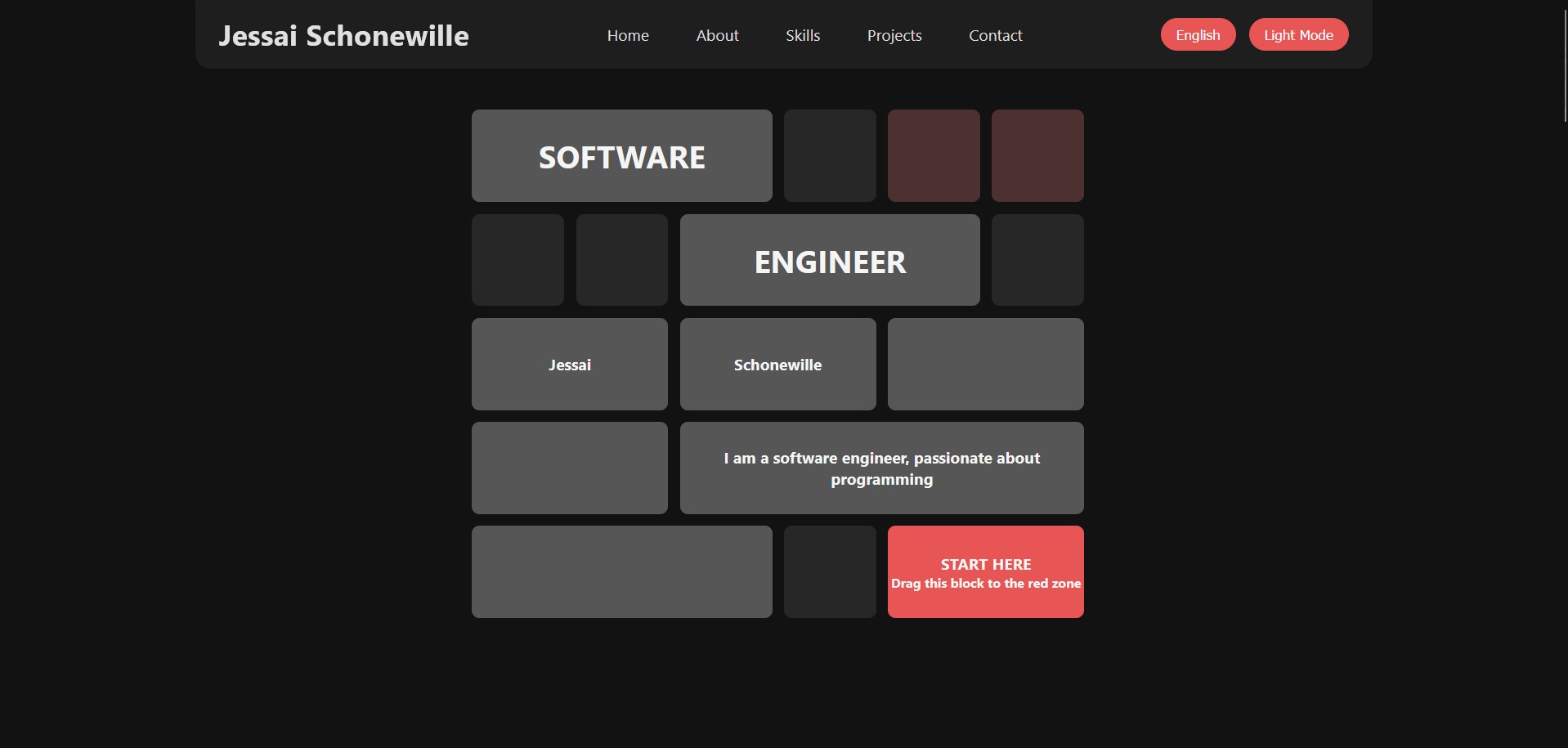
Task: Click the page's vertical scrollbar thumb
Action: tap(1565, 65)
